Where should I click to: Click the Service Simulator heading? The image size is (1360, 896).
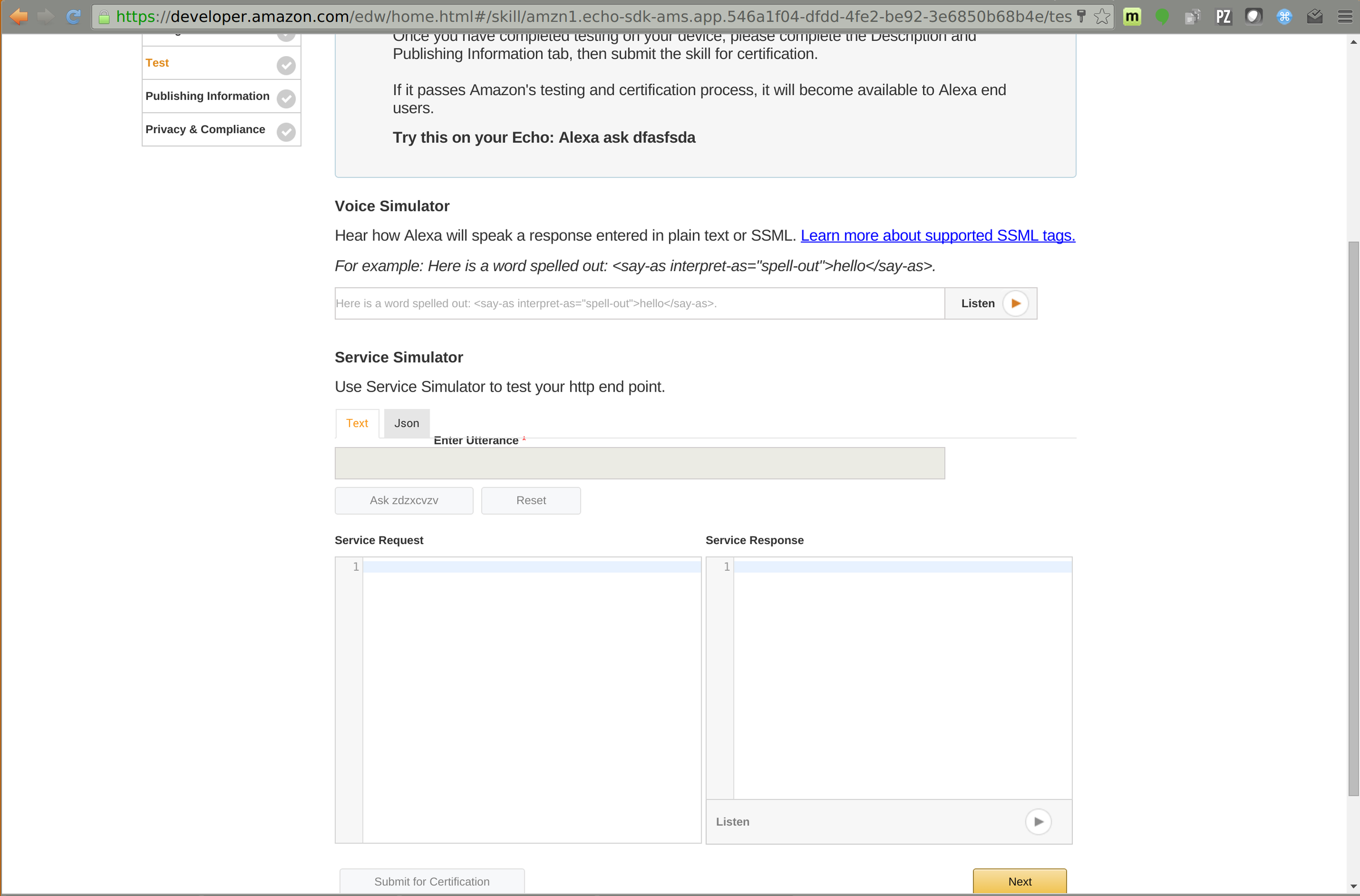pyautogui.click(x=399, y=357)
